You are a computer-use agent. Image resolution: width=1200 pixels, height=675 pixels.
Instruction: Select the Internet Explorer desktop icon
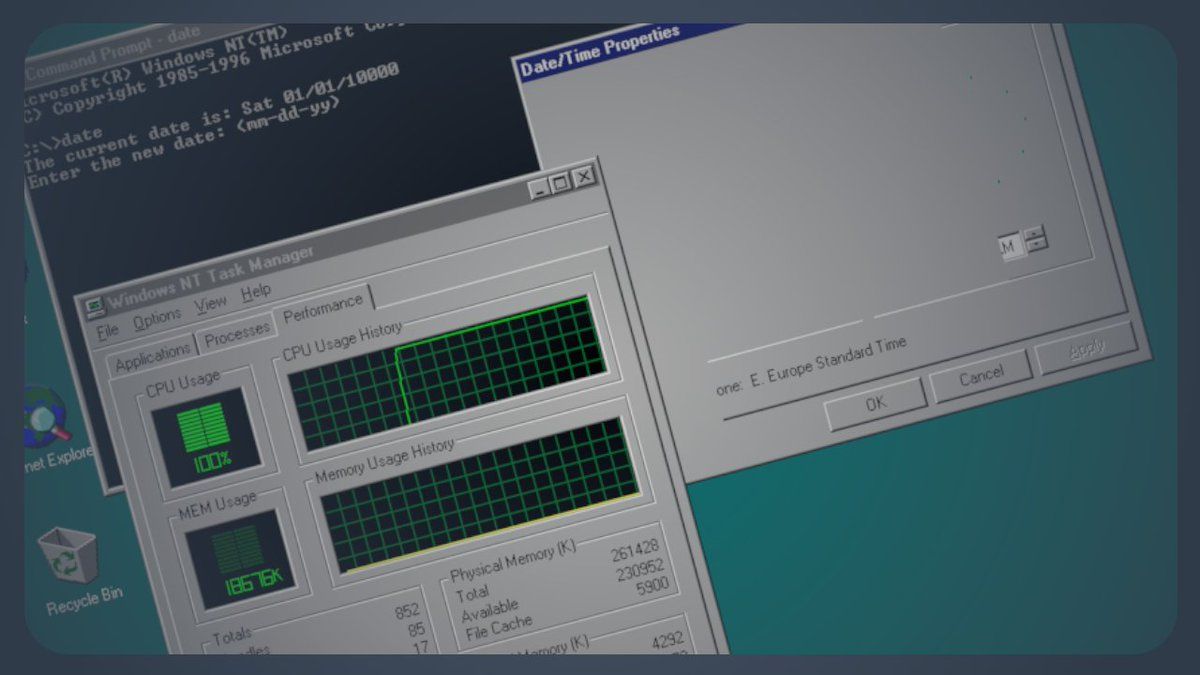pos(45,418)
